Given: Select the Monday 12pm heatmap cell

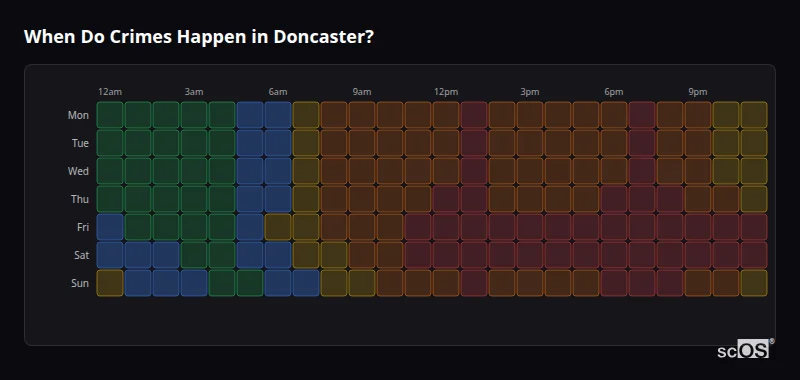Looking at the screenshot, I should 446,115.
